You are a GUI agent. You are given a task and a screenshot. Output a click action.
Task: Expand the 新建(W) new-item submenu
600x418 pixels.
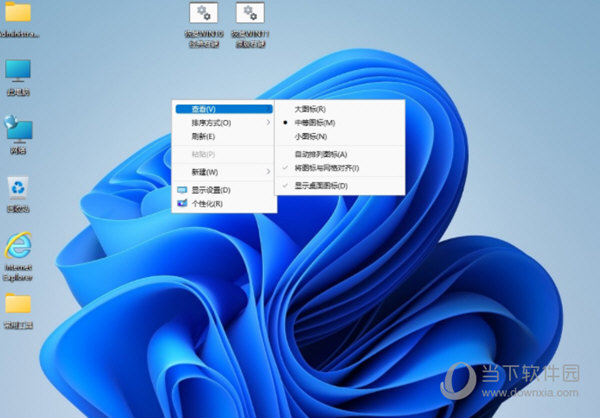click(224, 172)
